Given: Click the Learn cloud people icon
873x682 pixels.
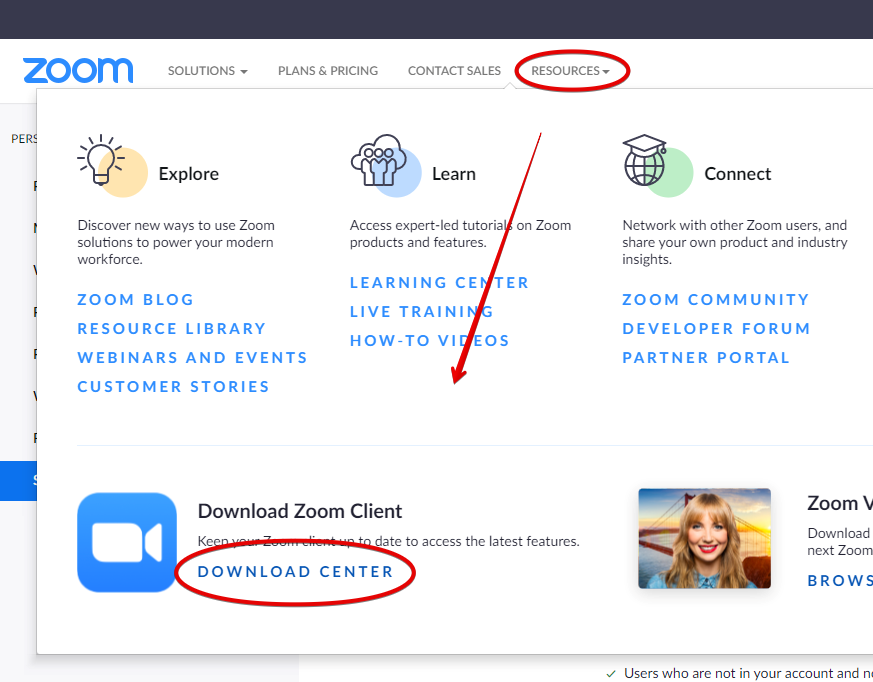Looking at the screenshot, I should (x=377, y=161).
